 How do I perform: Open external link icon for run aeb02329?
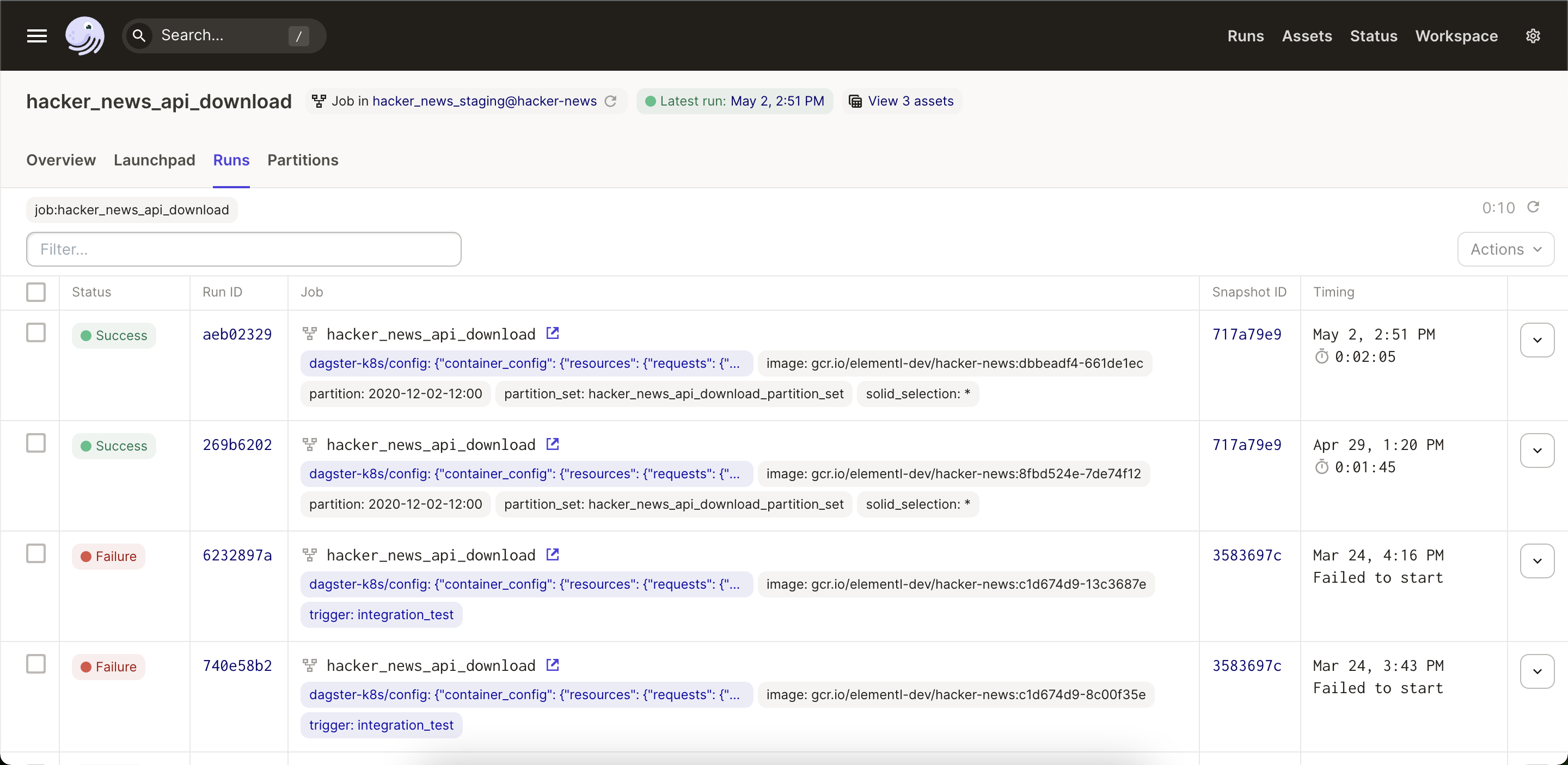point(552,333)
